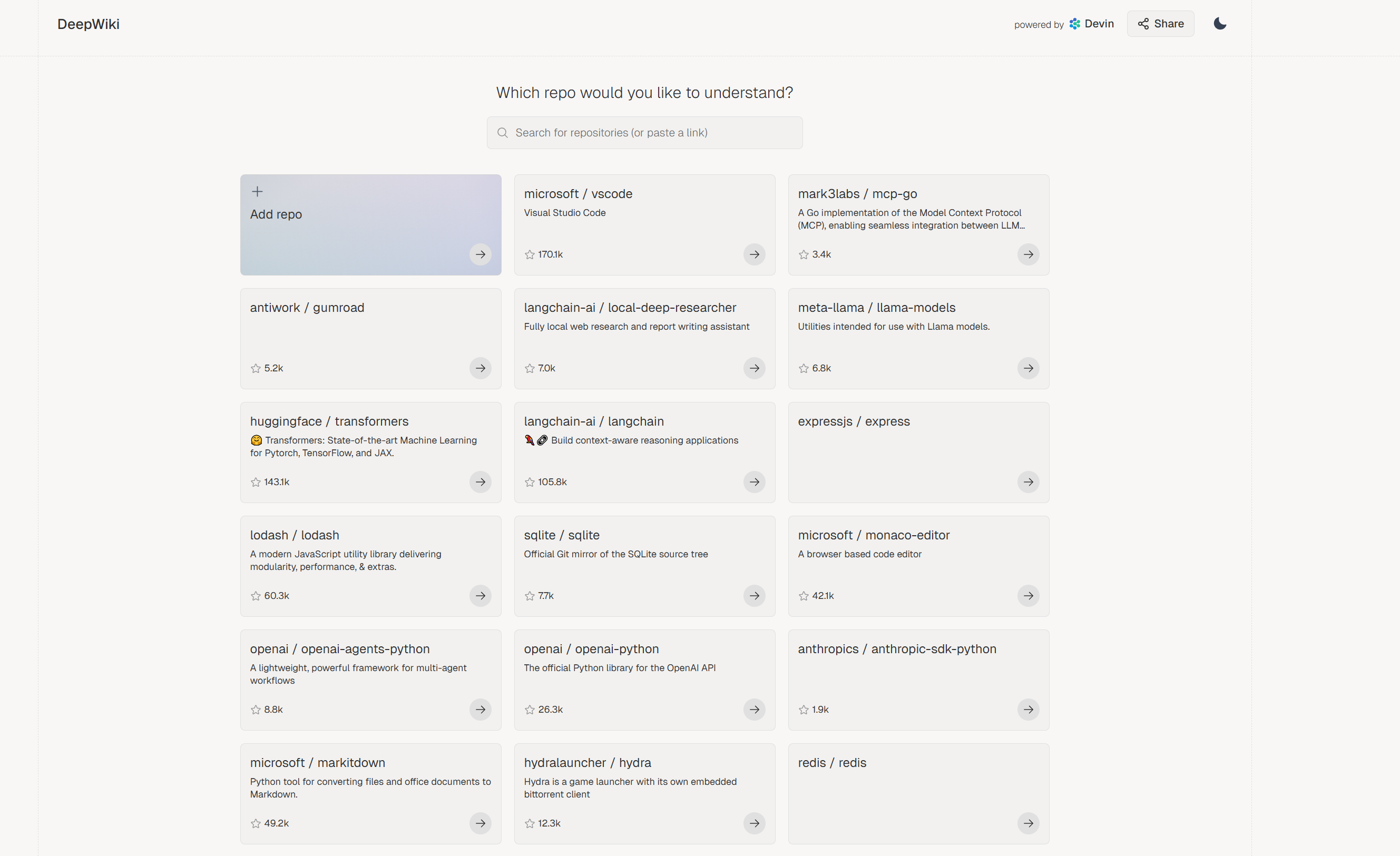The height and width of the screenshot is (856, 1400).
Task: Select the hydralauncher / hydra title
Action: point(588,762)
